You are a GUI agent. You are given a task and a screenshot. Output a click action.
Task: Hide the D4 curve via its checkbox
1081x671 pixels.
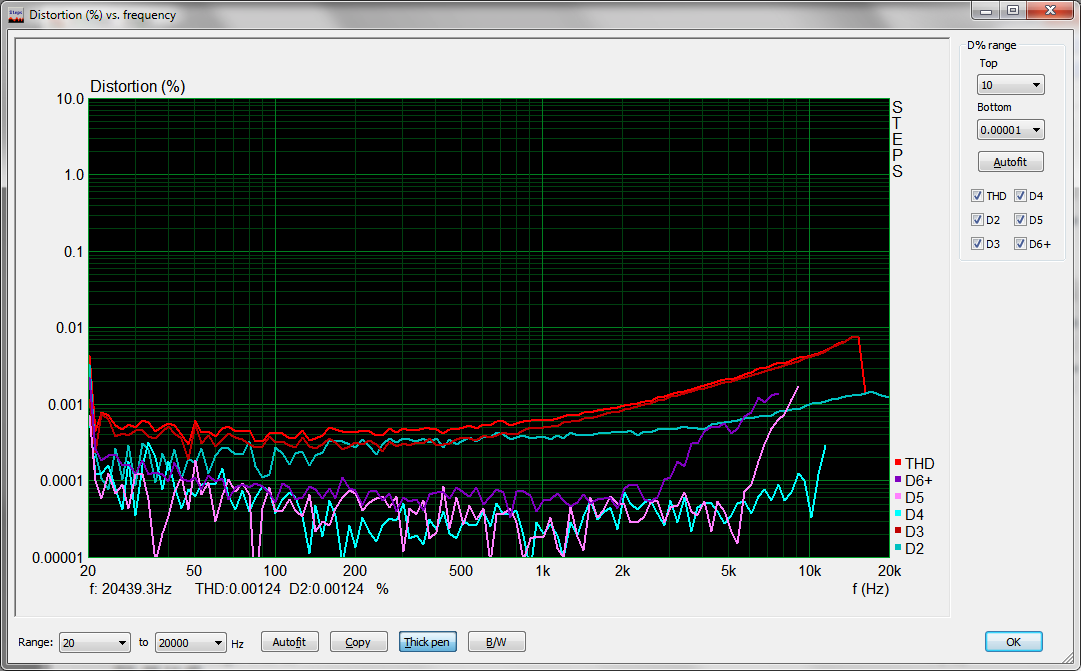click(1020, 196)
